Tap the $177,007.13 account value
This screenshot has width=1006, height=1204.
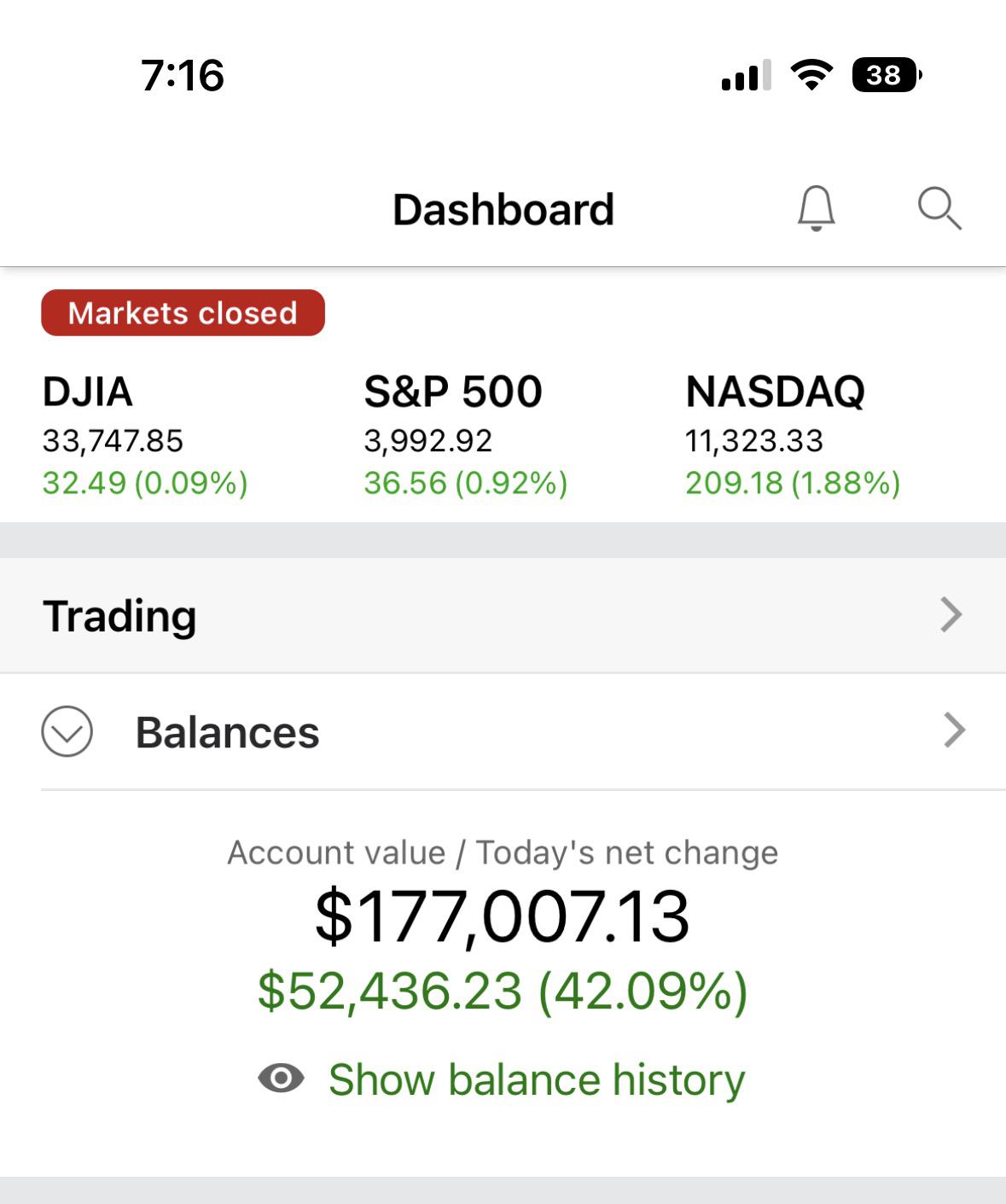coord(502,916)
